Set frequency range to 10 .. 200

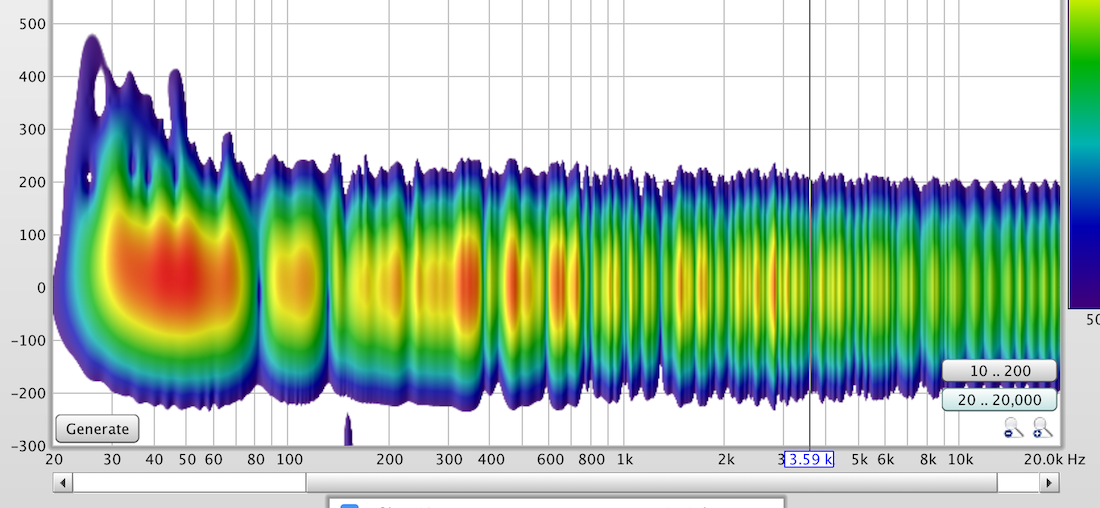pos(999,371)
